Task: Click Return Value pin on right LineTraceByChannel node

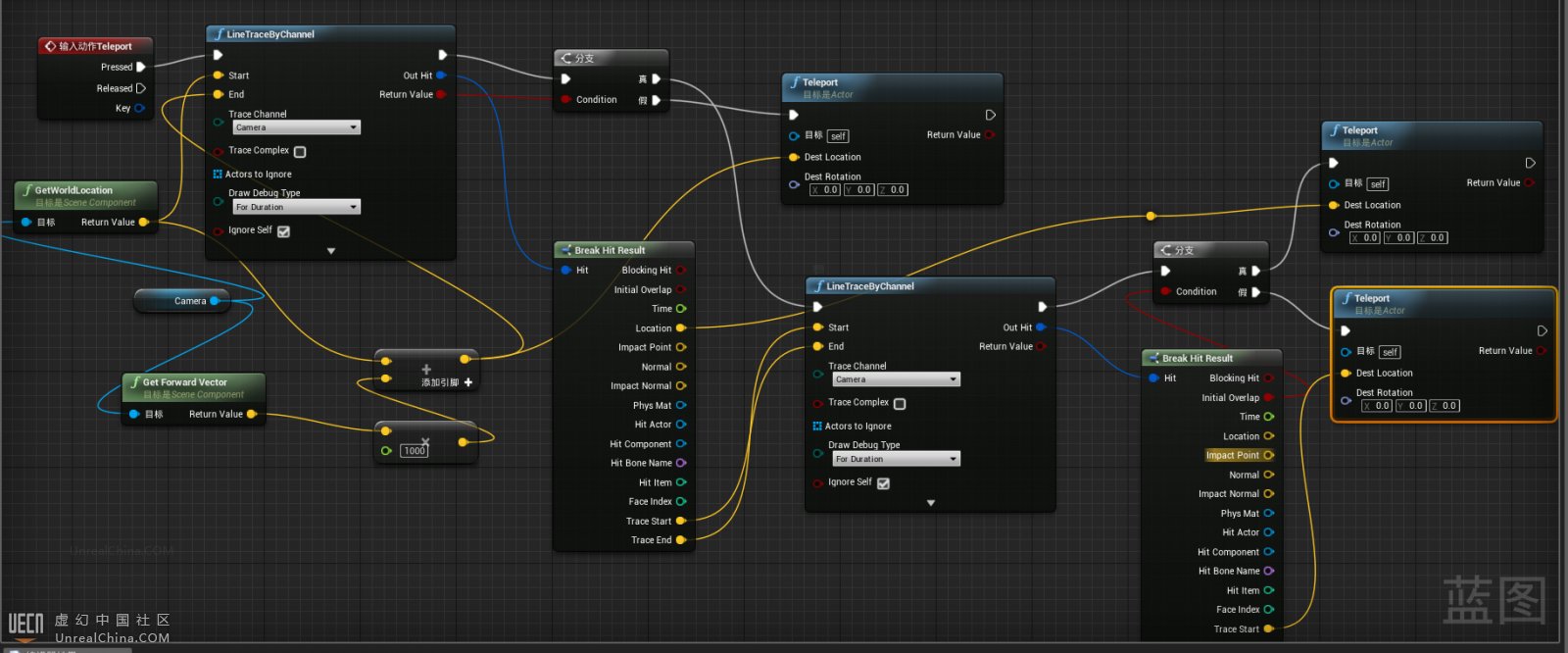Action: pyautogui.click(x=1041, y=346)
